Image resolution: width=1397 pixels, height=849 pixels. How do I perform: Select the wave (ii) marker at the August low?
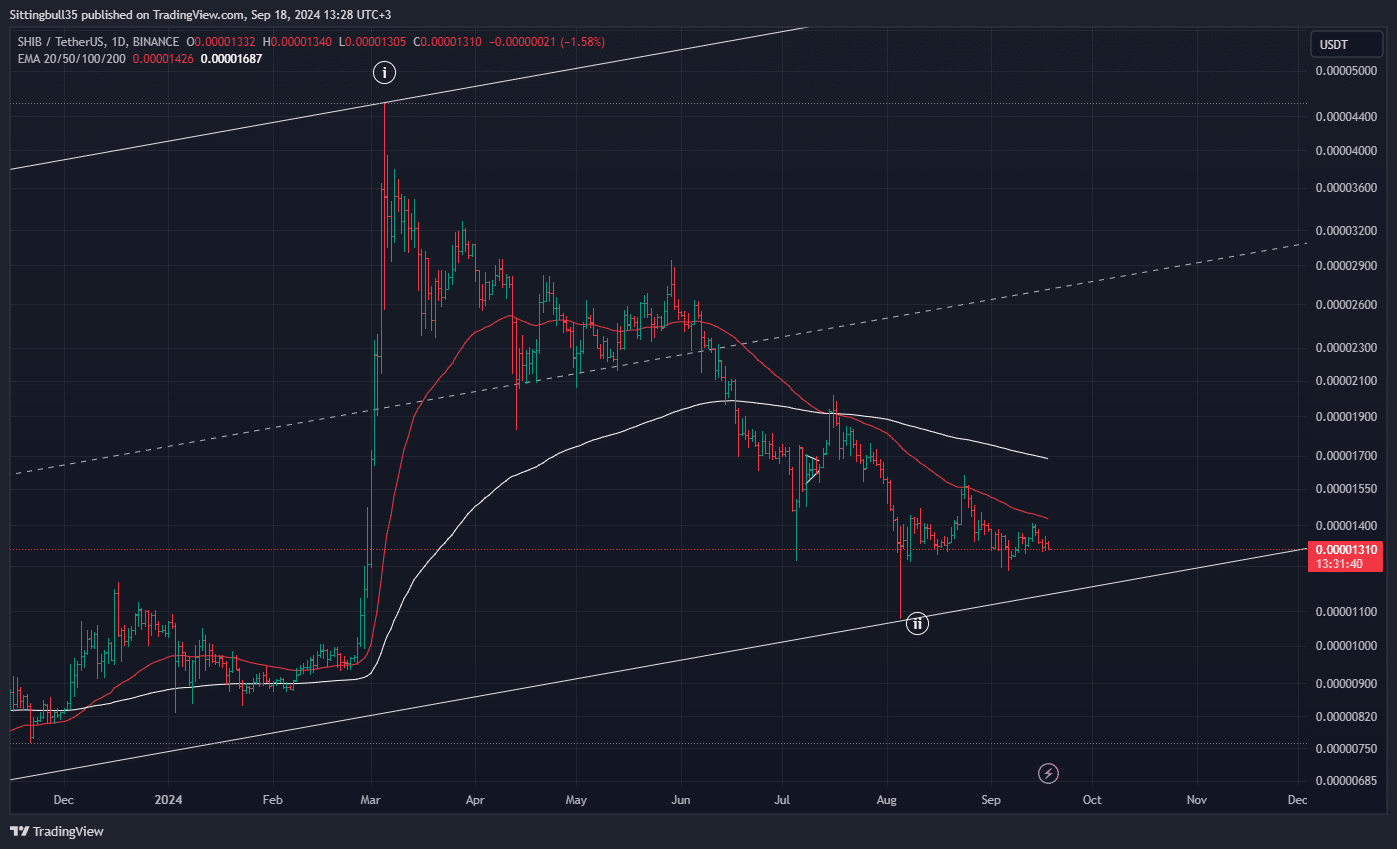[x=917, y=624]
